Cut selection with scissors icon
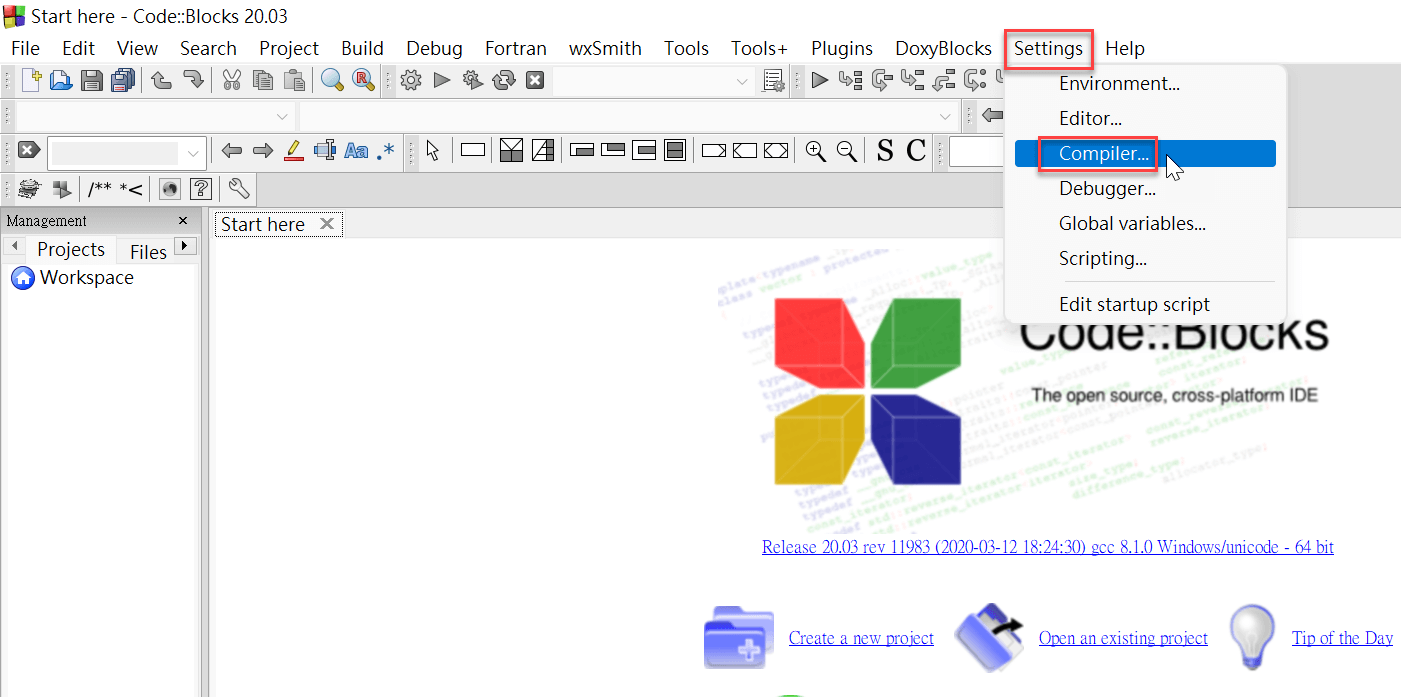The width and height of the screenshot is (1401, 697). (x=232, y=81)
